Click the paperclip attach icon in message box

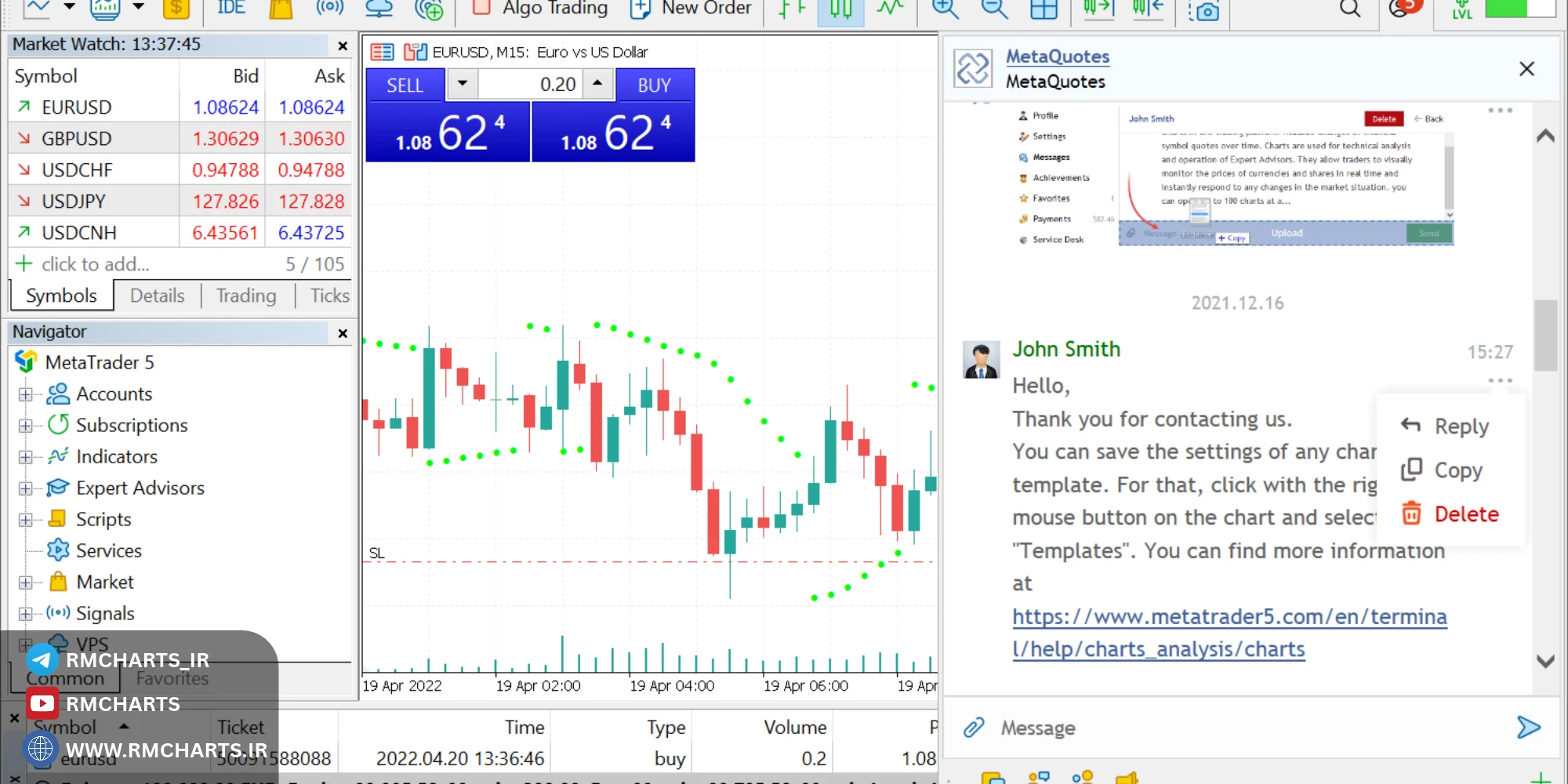coord(974,728)
